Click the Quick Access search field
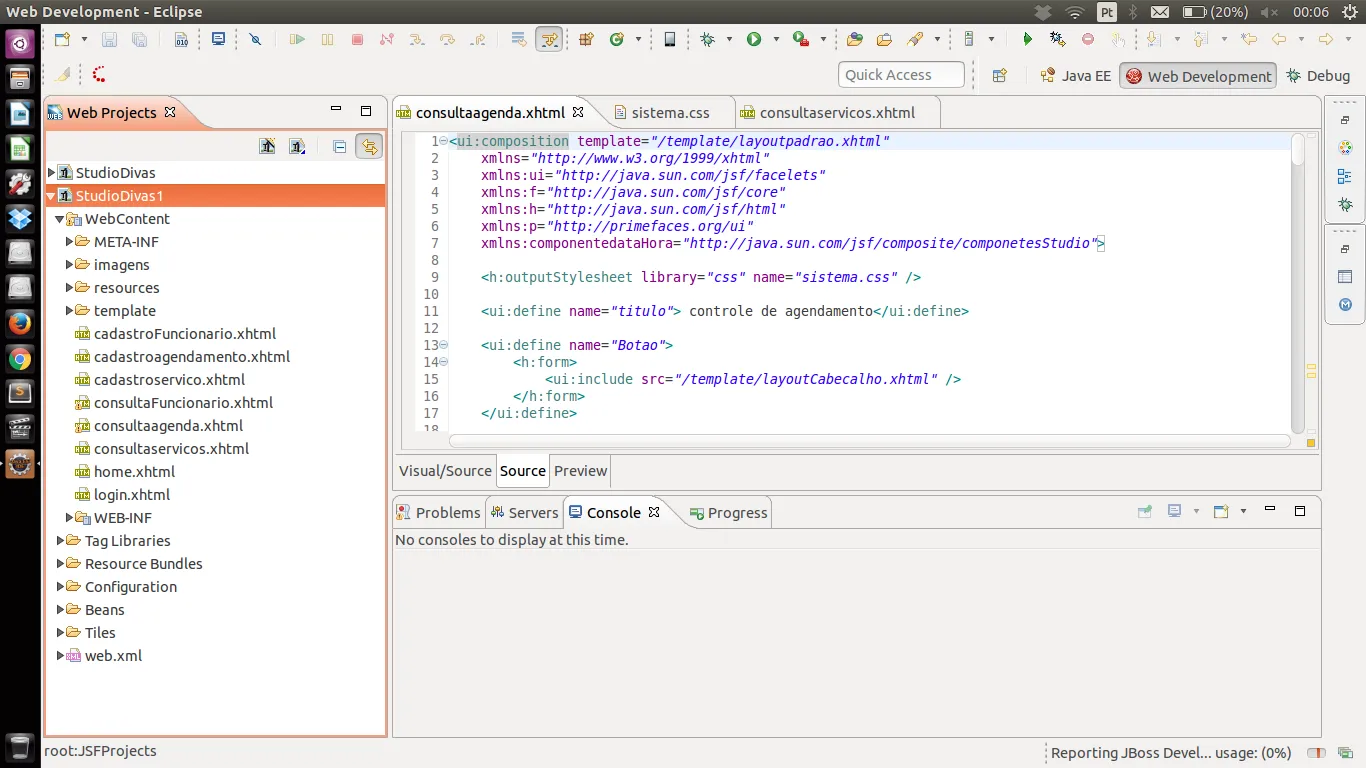1366x768 pixels. (x=900, y=75)
